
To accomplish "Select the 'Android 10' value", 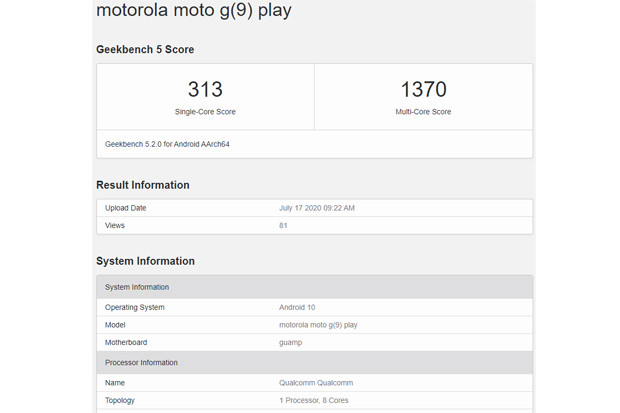I will click(x=297, y=307).
